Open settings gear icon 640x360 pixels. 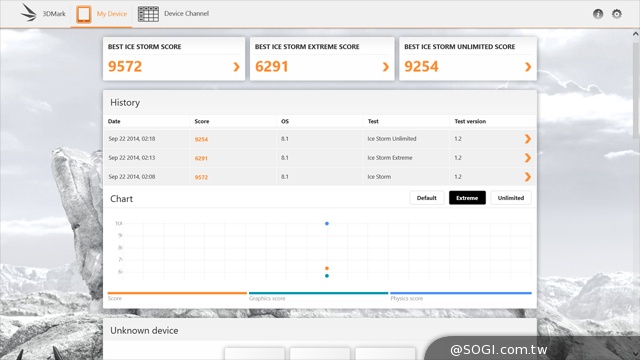[616, 14]
